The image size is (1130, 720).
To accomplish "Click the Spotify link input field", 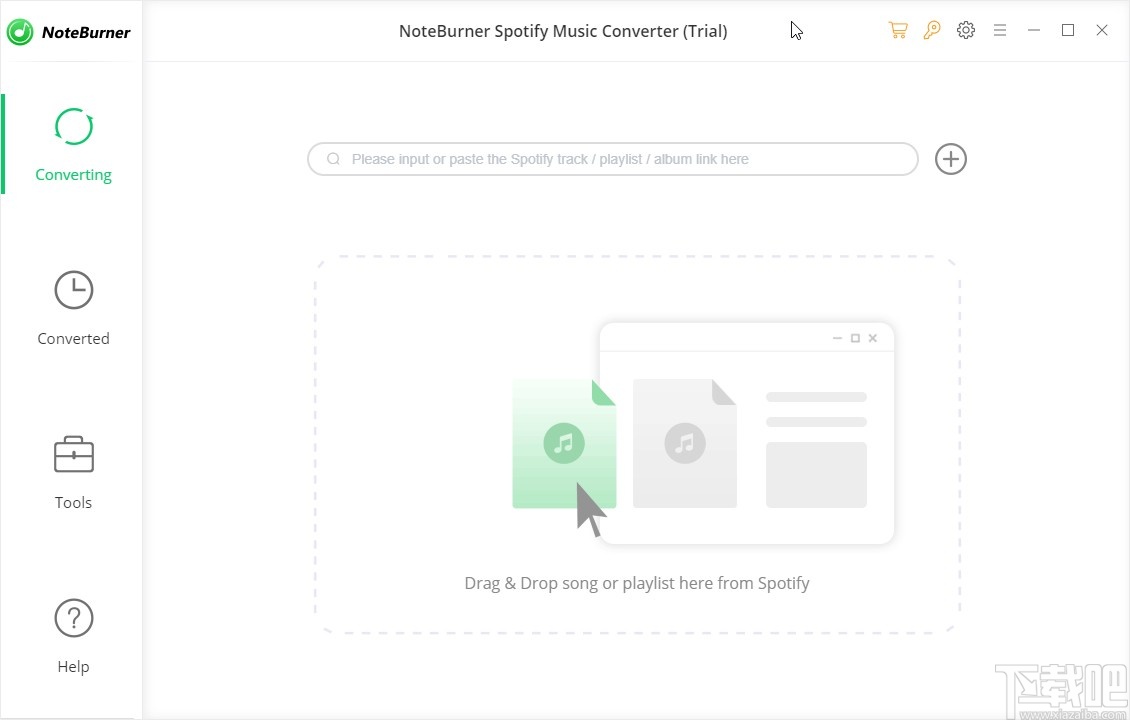I will pos(613,159).
